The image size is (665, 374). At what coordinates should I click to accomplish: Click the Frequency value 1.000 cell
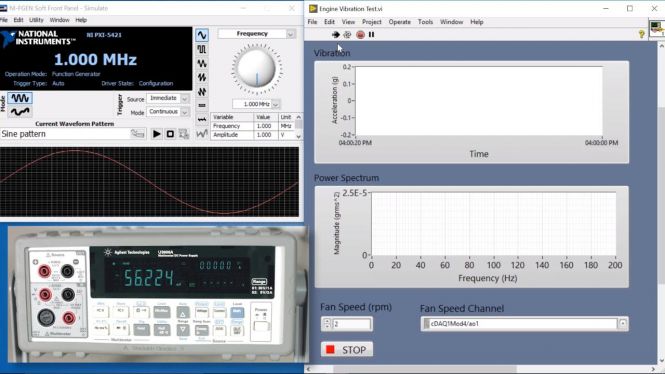tap(265, 126)
